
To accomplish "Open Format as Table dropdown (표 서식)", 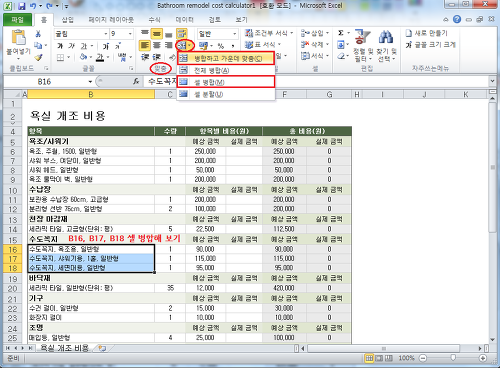I will pyautogui.click(x=263, y=45).
